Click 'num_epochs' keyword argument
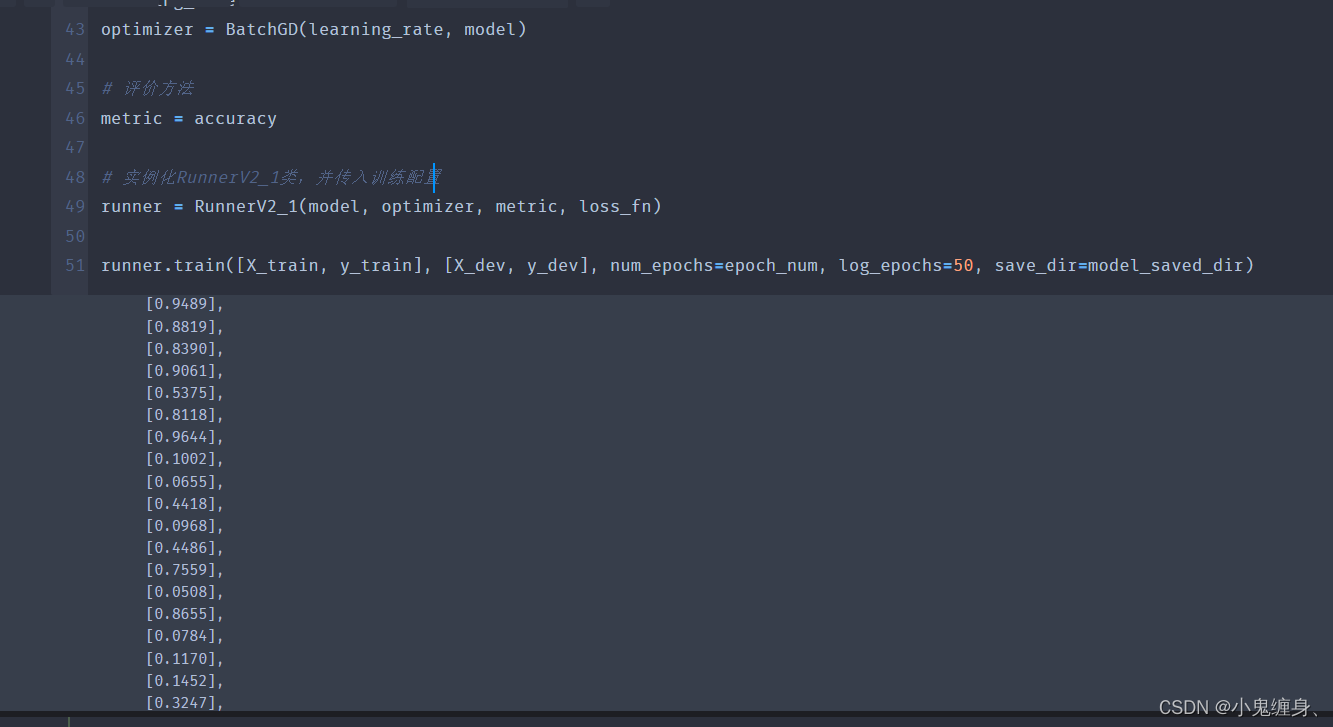Screen dimensions: 1333x727 pos(662,266)
